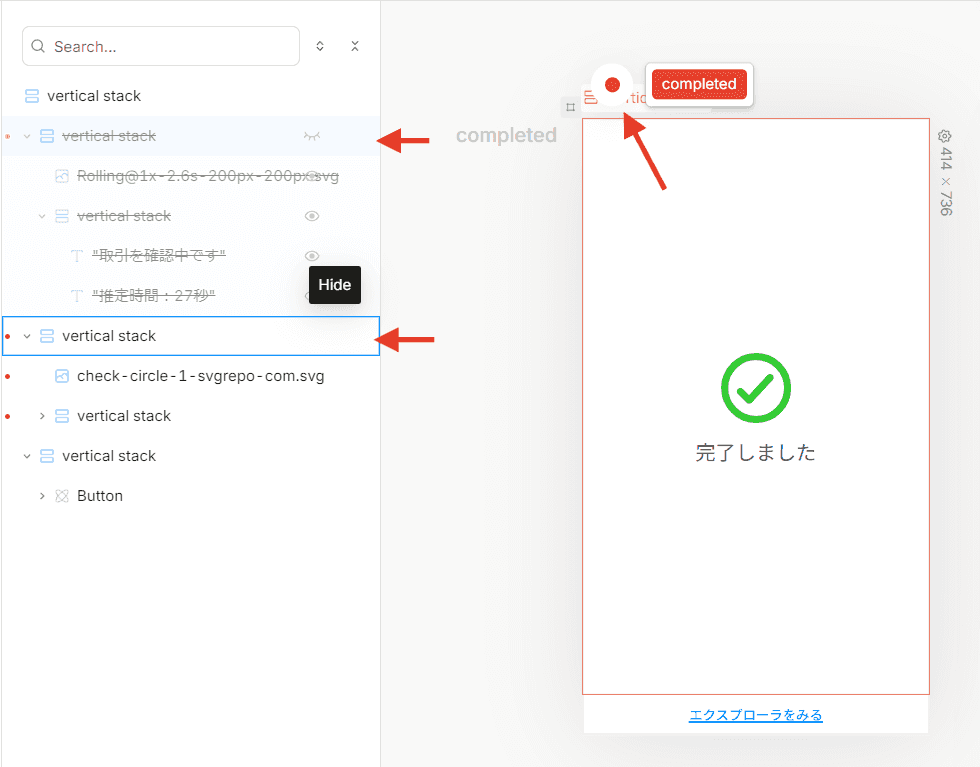The width and height of the screenshot is (980, 767).
Task: Click the image icon of the Rolling svg row
Action: click(62, 176)
